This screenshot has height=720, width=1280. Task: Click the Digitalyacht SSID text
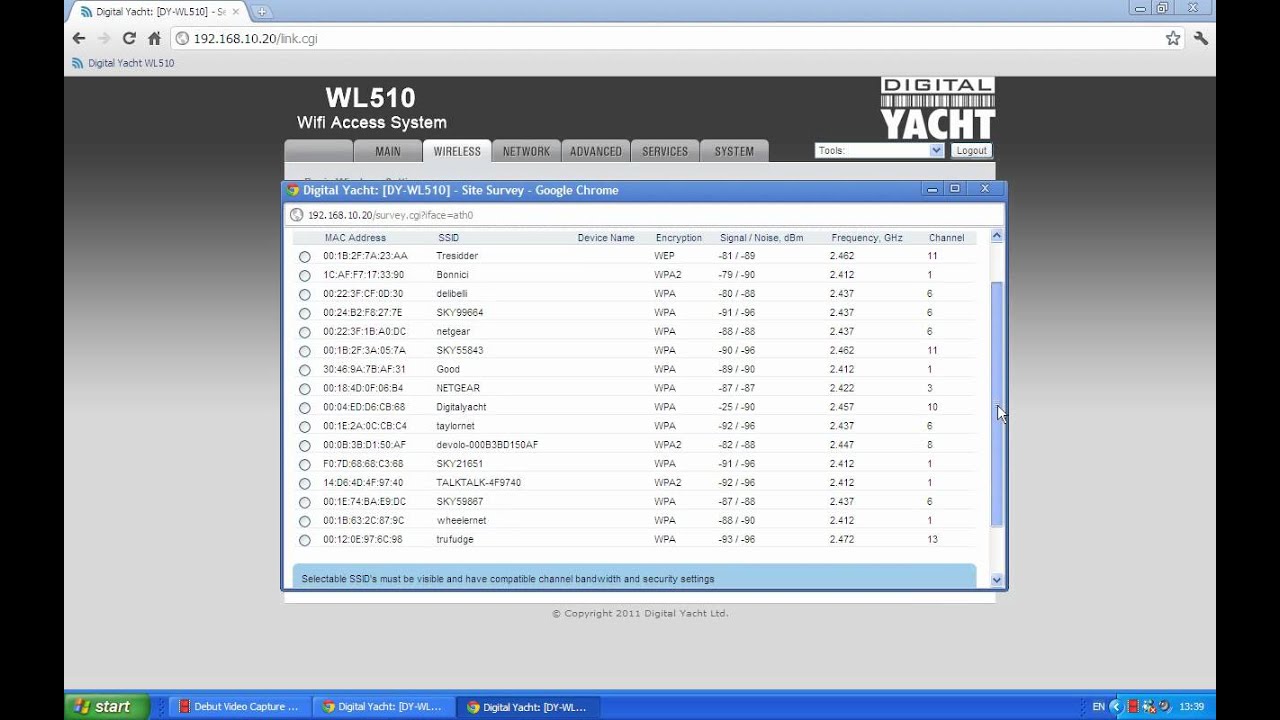(461, 407)
